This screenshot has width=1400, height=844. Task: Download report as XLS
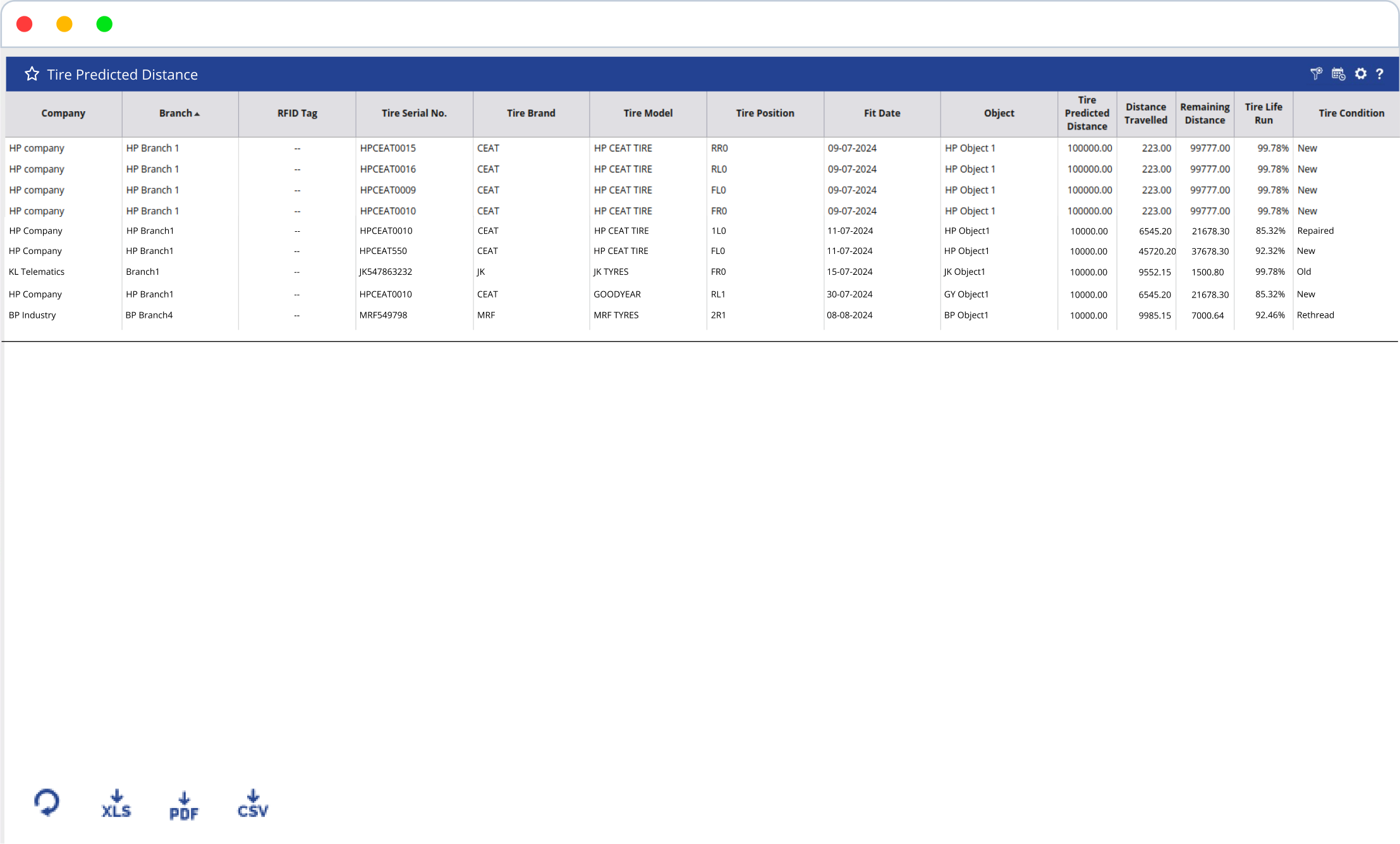click(116, 804)
